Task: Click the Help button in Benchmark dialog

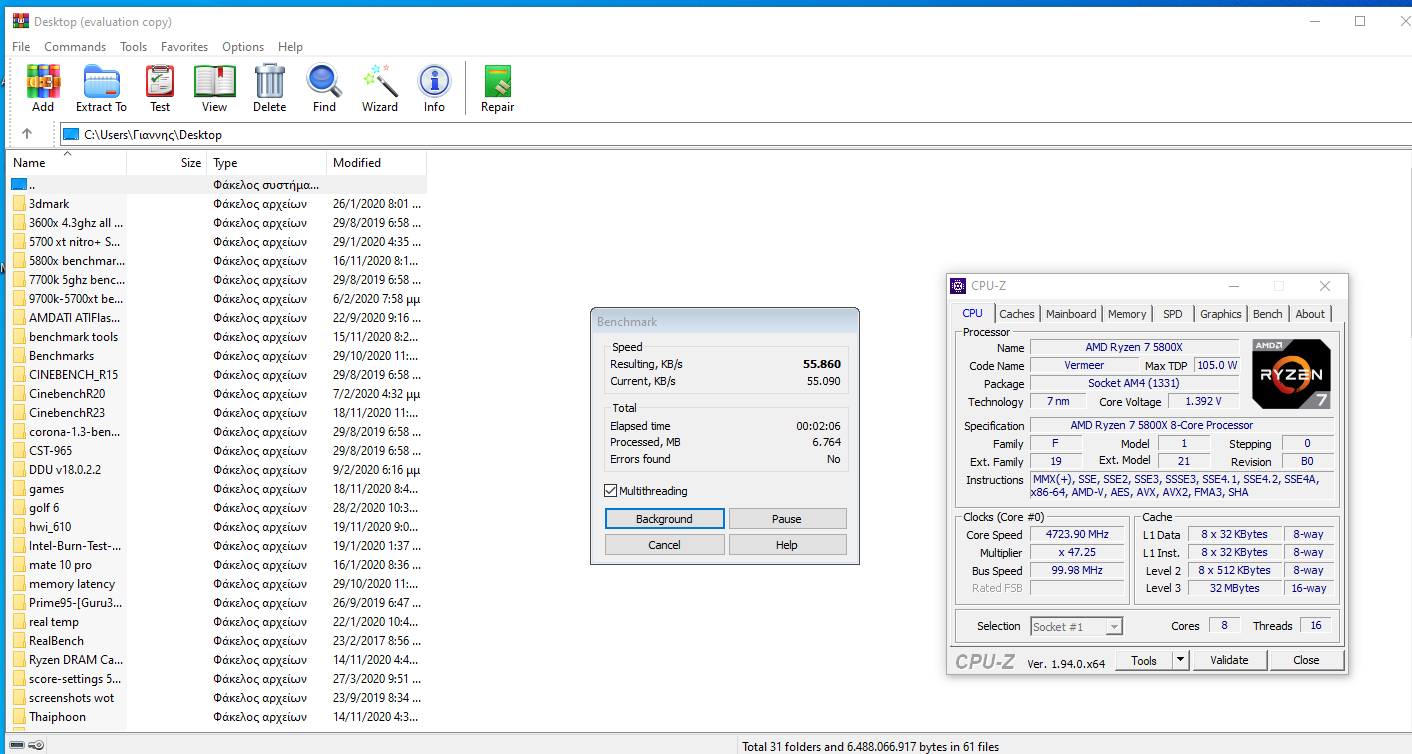Action: click(787, 545)
